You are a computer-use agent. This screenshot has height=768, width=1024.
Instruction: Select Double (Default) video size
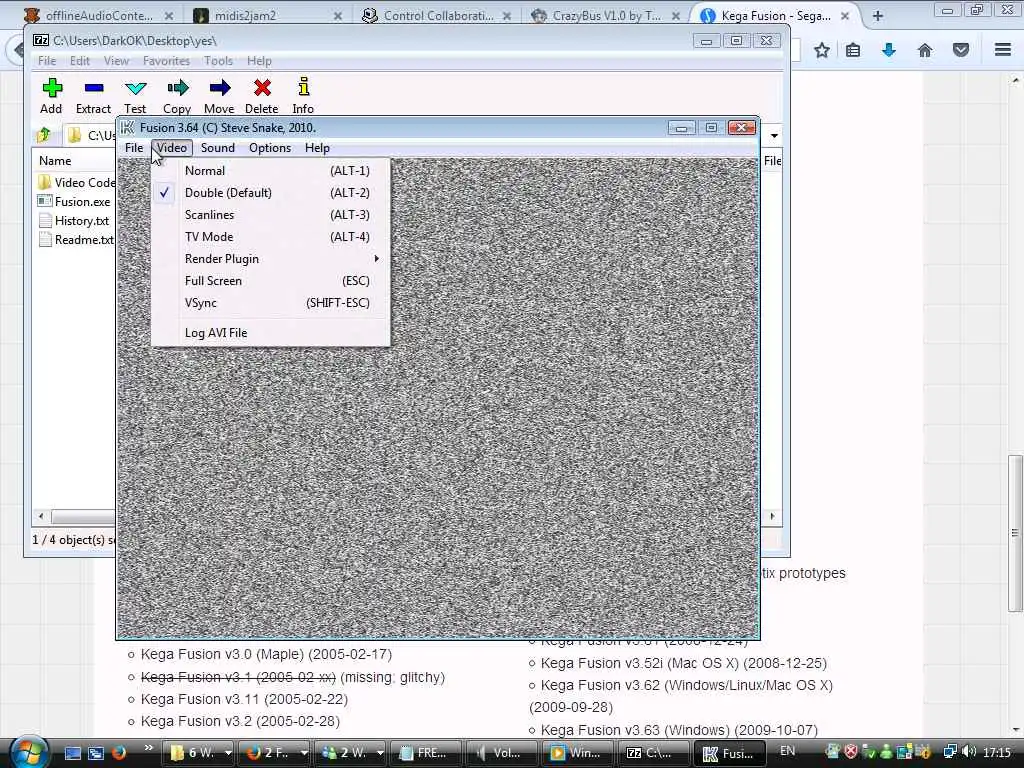271,193
